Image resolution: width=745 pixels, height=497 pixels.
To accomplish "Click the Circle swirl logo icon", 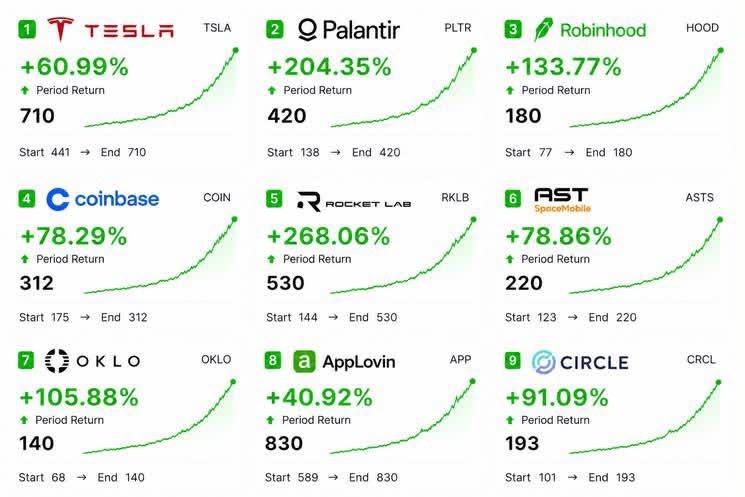I will [544, 362].
